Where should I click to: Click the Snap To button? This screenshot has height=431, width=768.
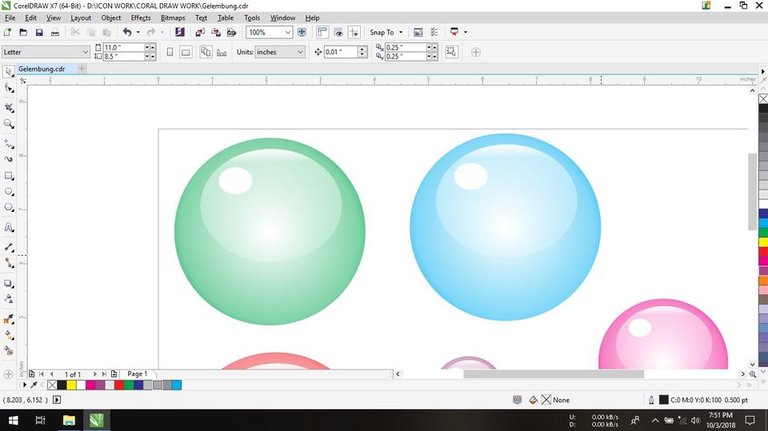click(x=386, y=32)
